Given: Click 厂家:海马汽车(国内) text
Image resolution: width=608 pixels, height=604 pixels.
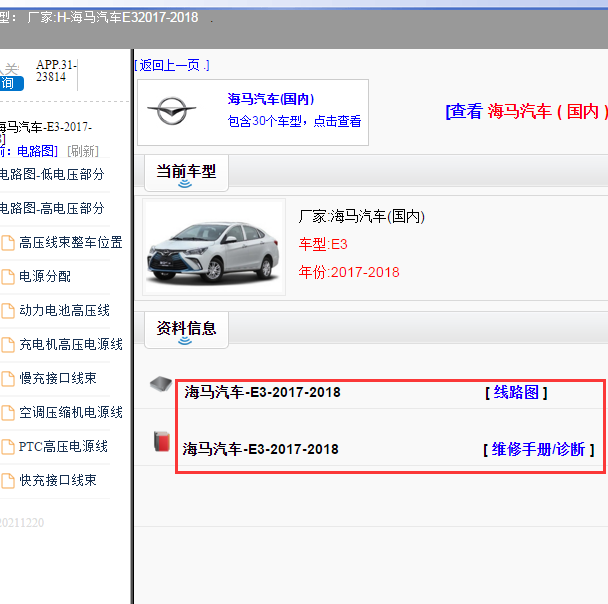Looking at the screenshot, I should tap(361, 216).
